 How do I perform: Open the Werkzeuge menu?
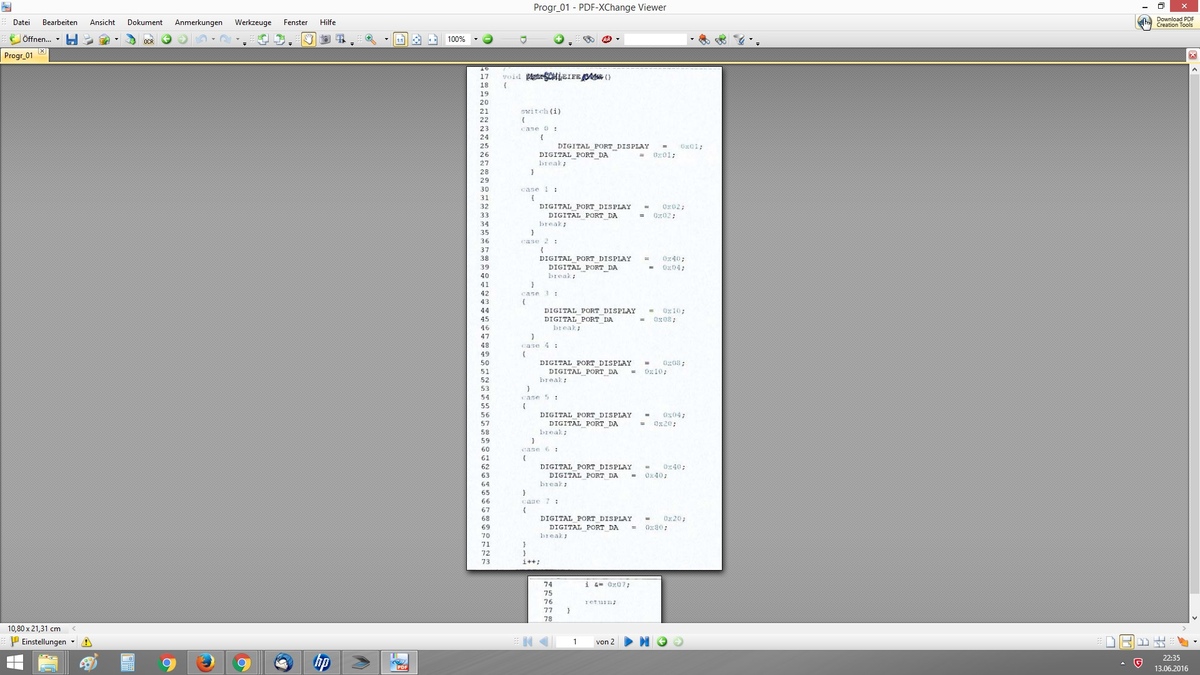tap(253, 22)
